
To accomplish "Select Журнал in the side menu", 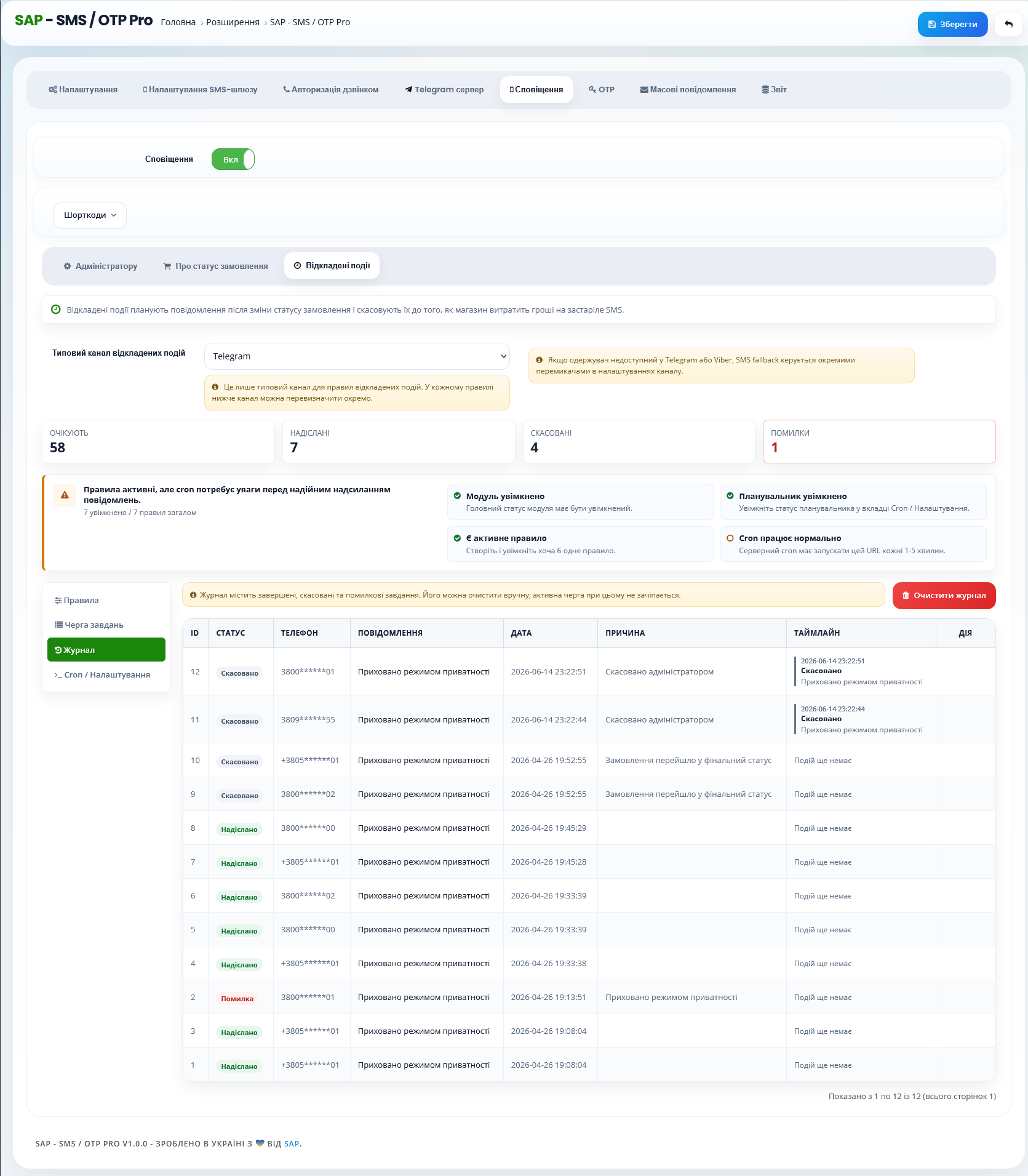I will (x=106, y=650).
